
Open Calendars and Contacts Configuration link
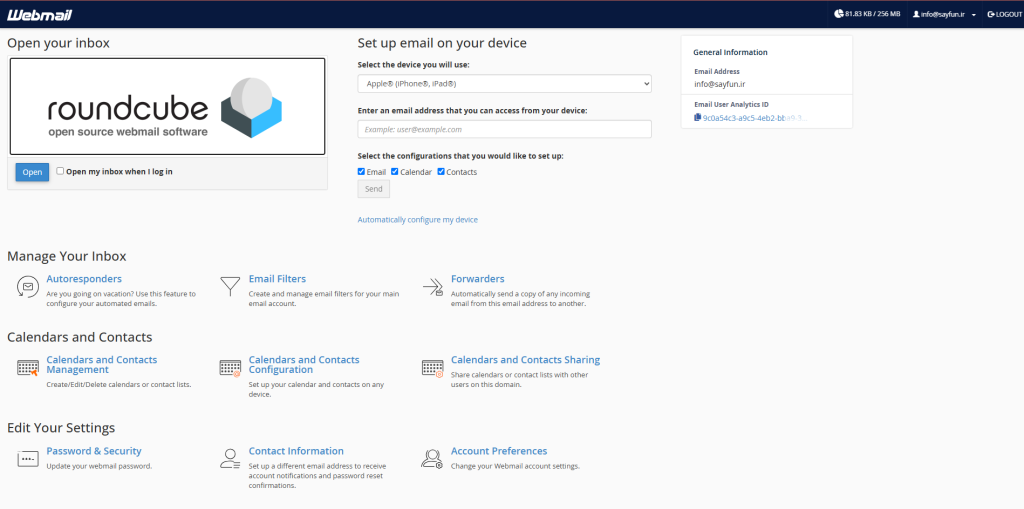pos(304,365)
